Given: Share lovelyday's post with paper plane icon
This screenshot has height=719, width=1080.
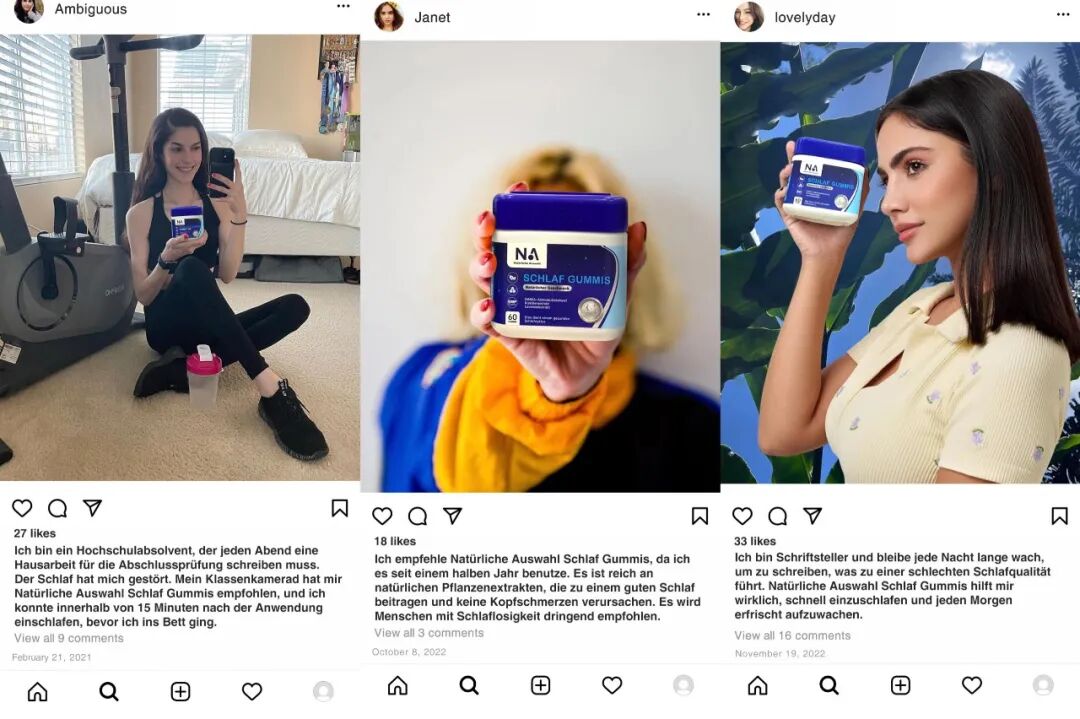Looking at the screenshot, I should [813, 515].
